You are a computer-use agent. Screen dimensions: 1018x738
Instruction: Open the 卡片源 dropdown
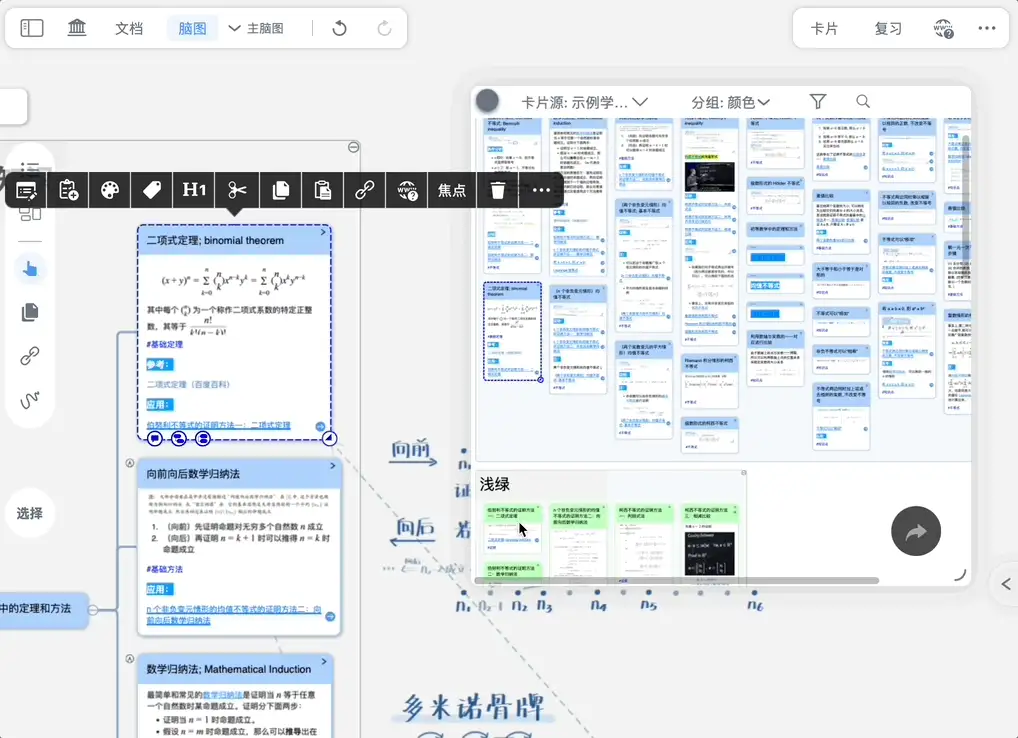click(x=584, y=103)
